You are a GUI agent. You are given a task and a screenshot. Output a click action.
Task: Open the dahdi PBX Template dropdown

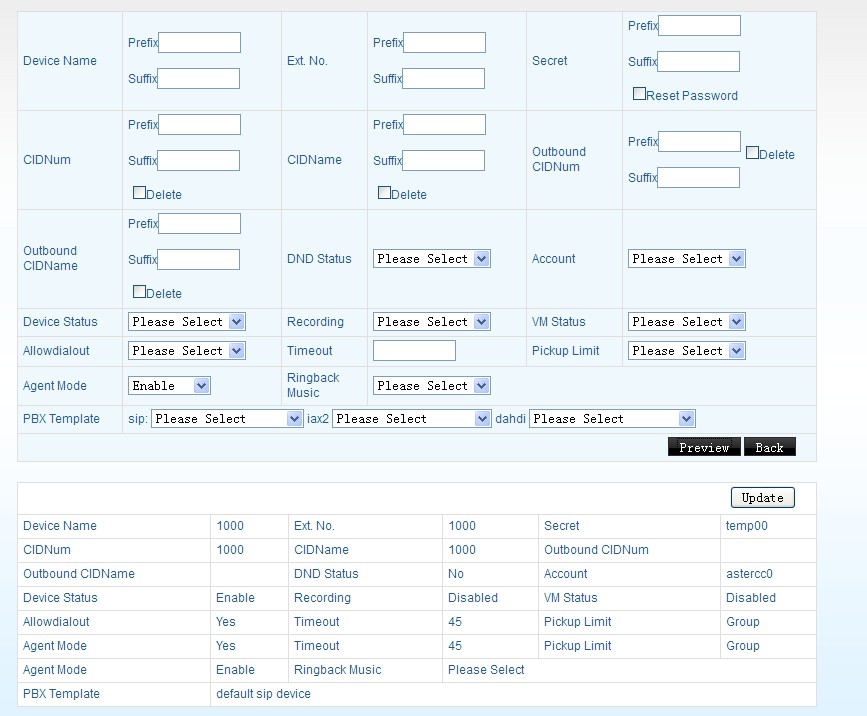pos(612,419)
